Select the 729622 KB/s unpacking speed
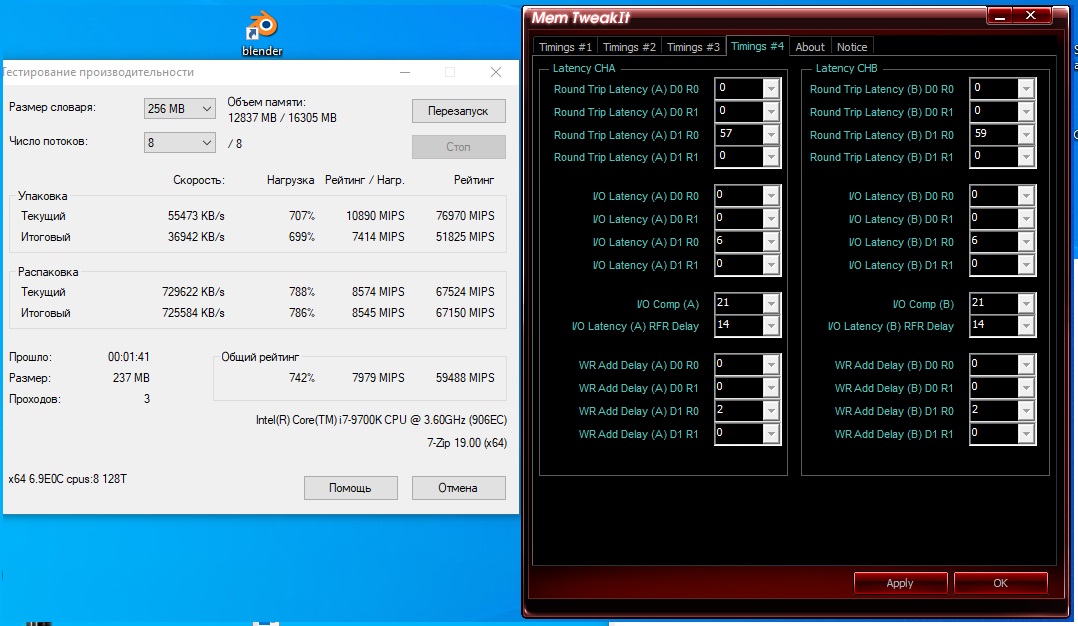1078x626 pixels. (x=193, y=291)
